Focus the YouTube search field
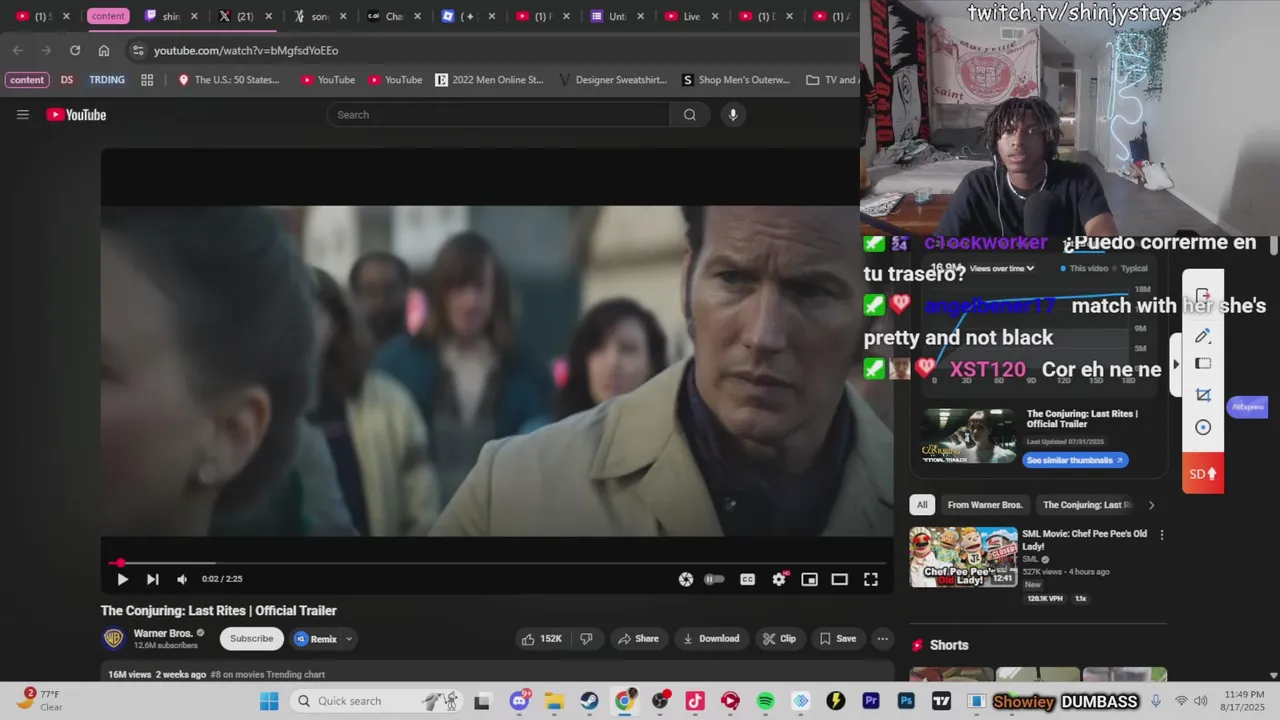Screen dimensions: 1280x720 click(x=498, y=115)
